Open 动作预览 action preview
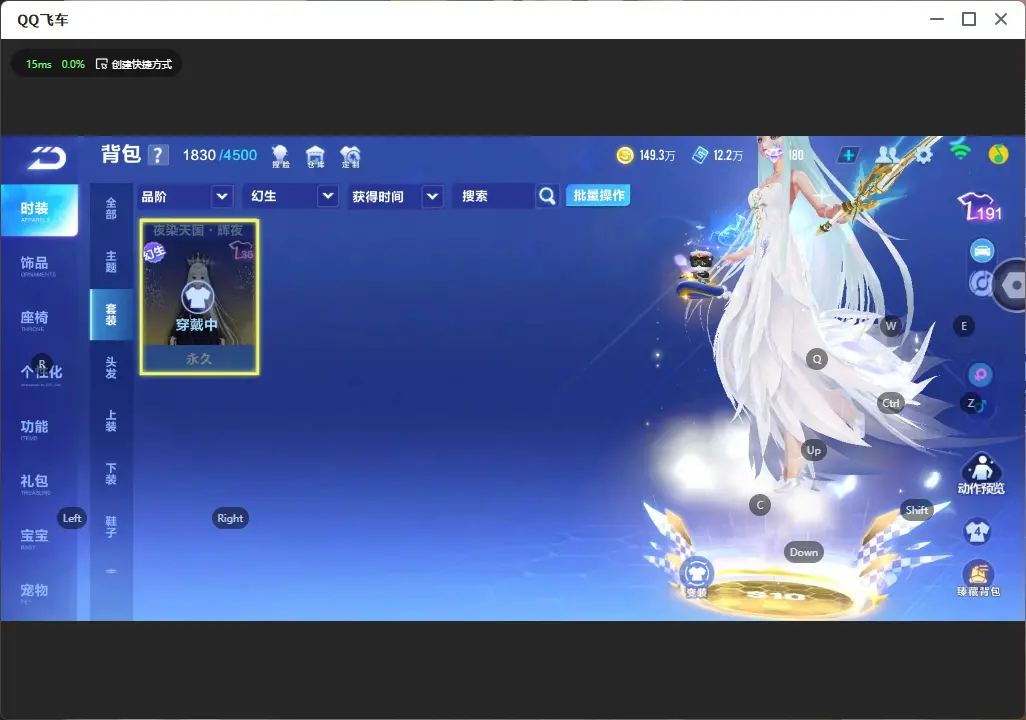 tap(981, 474)
